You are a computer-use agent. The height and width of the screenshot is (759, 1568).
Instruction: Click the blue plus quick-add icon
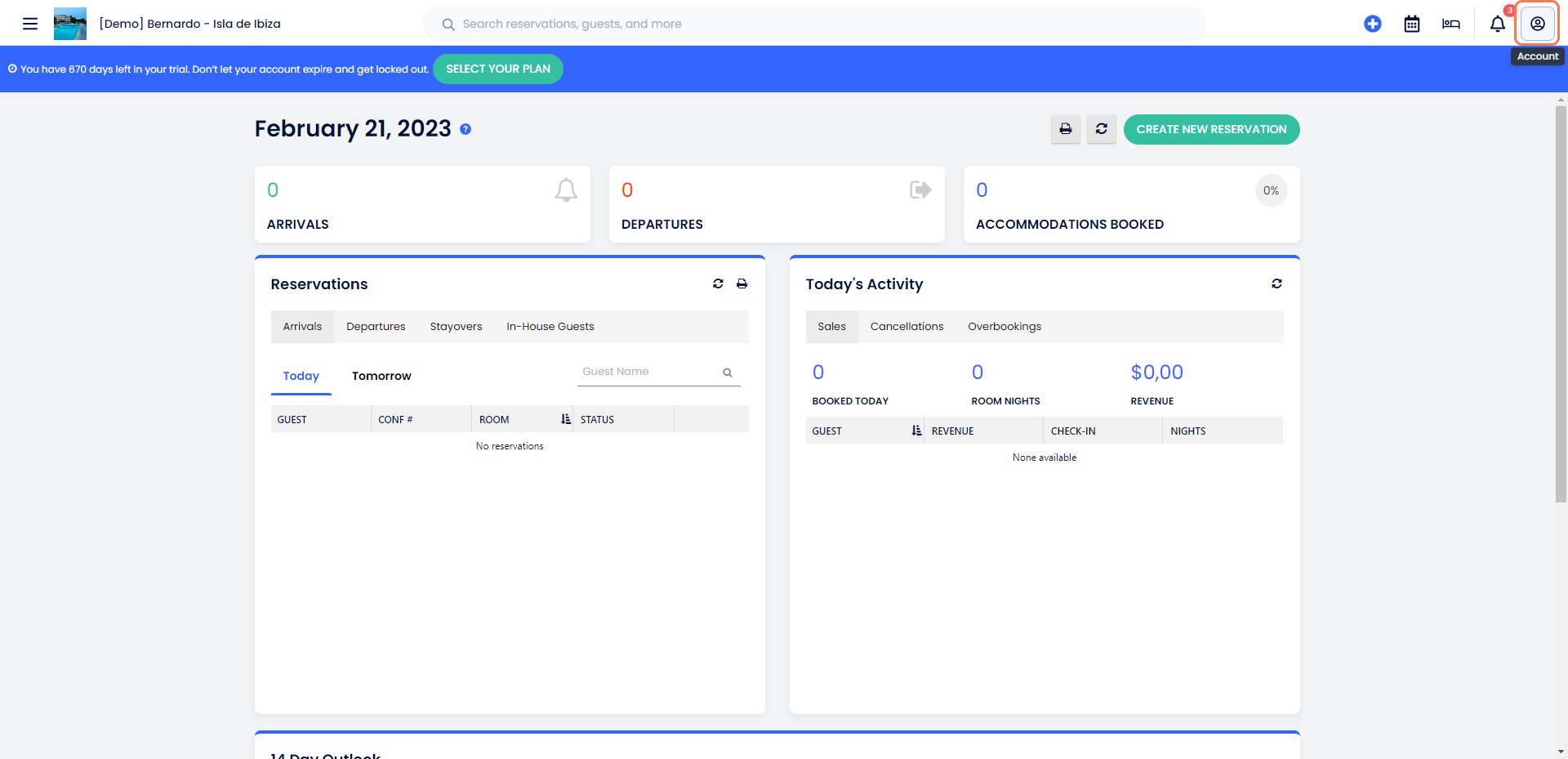1373,24
